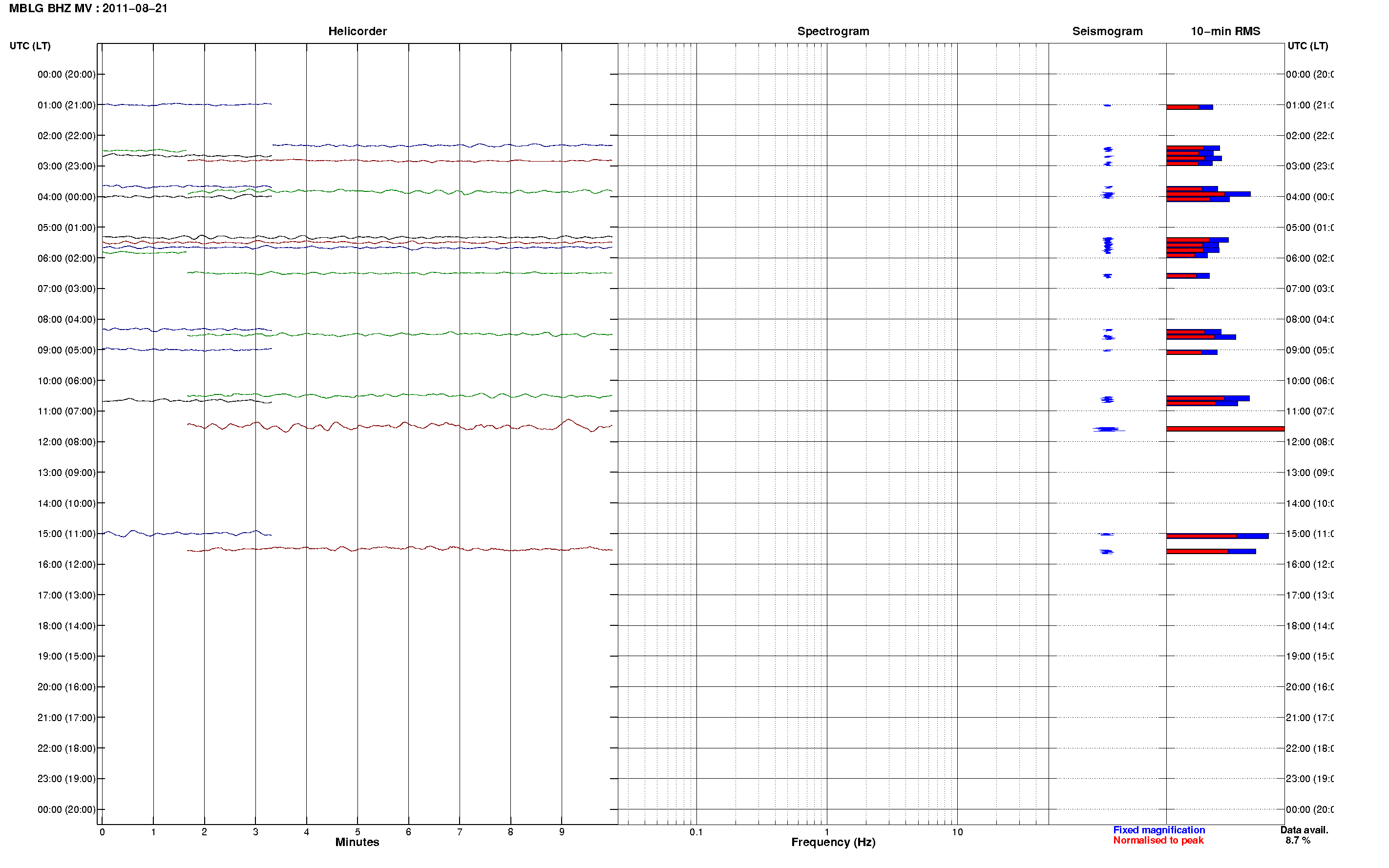1389x868 pixels.
Task: Click the left UTC (LT) axis label
Action: click(30, 46)
